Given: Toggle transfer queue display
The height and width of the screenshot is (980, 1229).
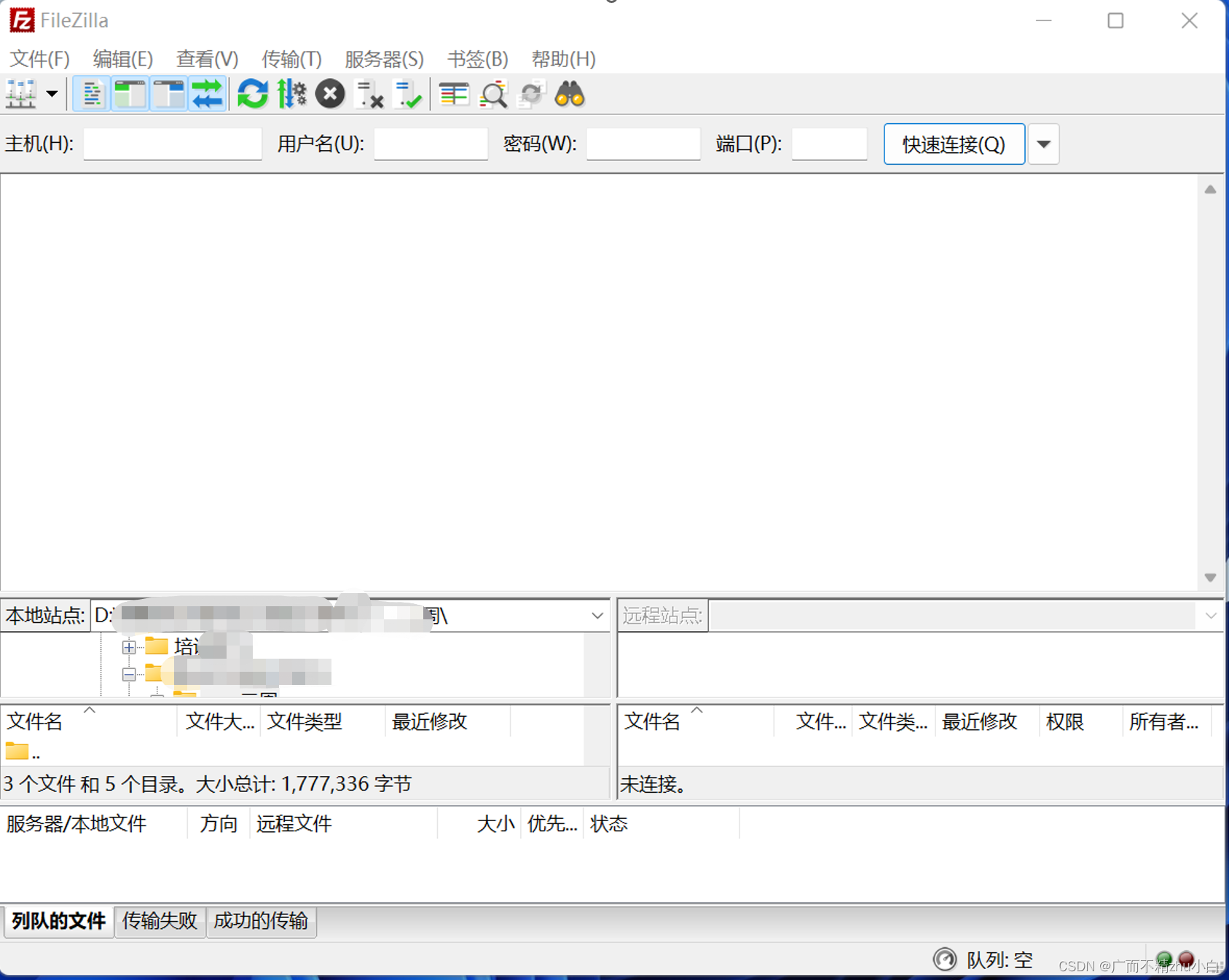Looking at the screenshot, I should [x=208, y=94].
